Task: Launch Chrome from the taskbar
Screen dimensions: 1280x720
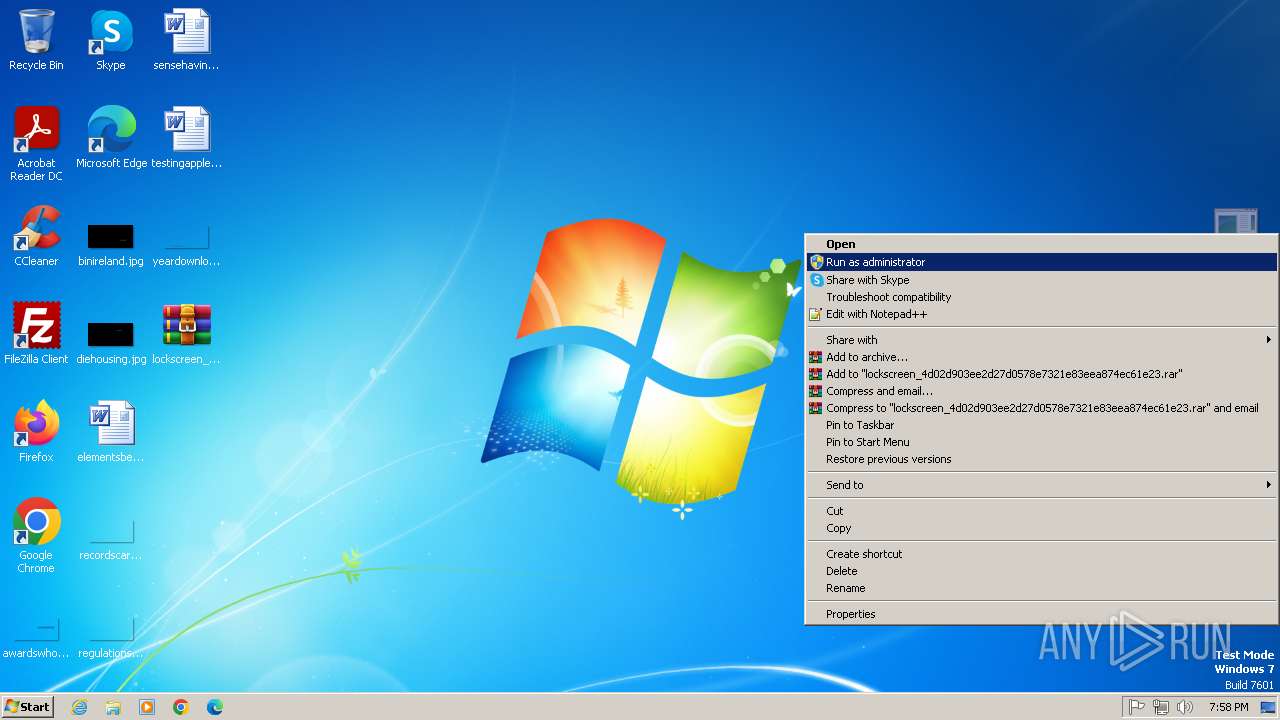Action: pos(181,707)
